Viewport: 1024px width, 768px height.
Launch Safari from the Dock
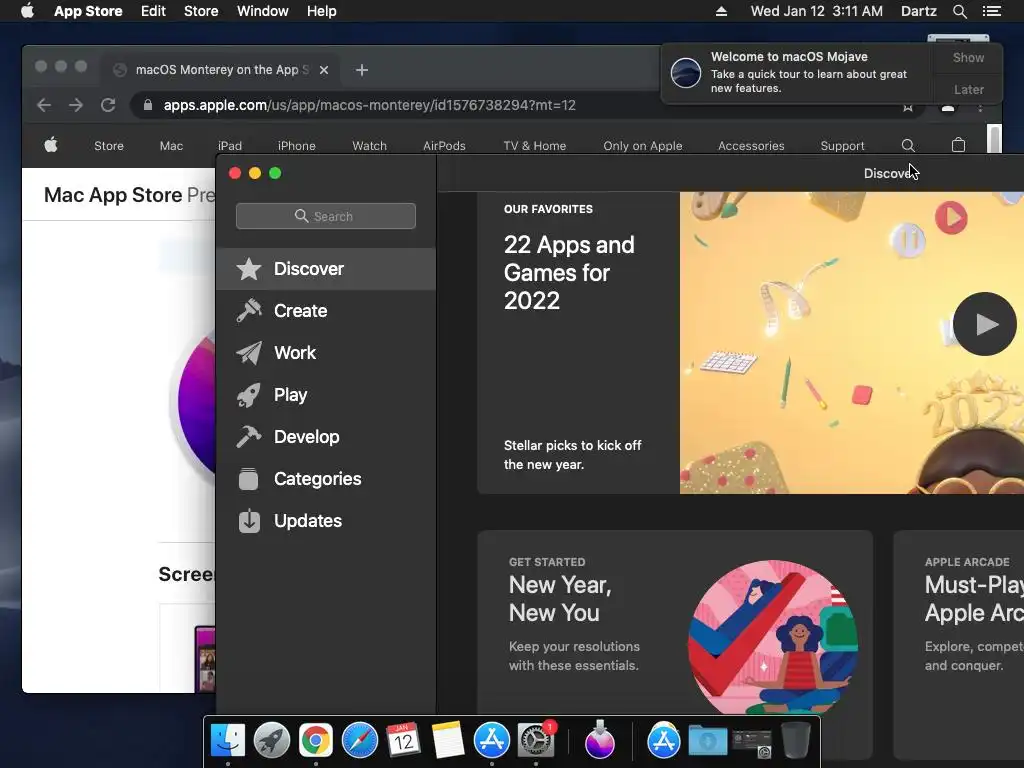pos(360,740)
